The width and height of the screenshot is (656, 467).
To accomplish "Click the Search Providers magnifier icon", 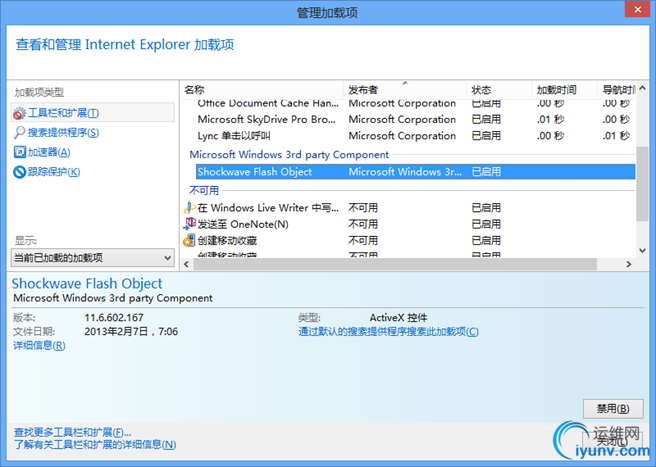I will pos(19,133).
